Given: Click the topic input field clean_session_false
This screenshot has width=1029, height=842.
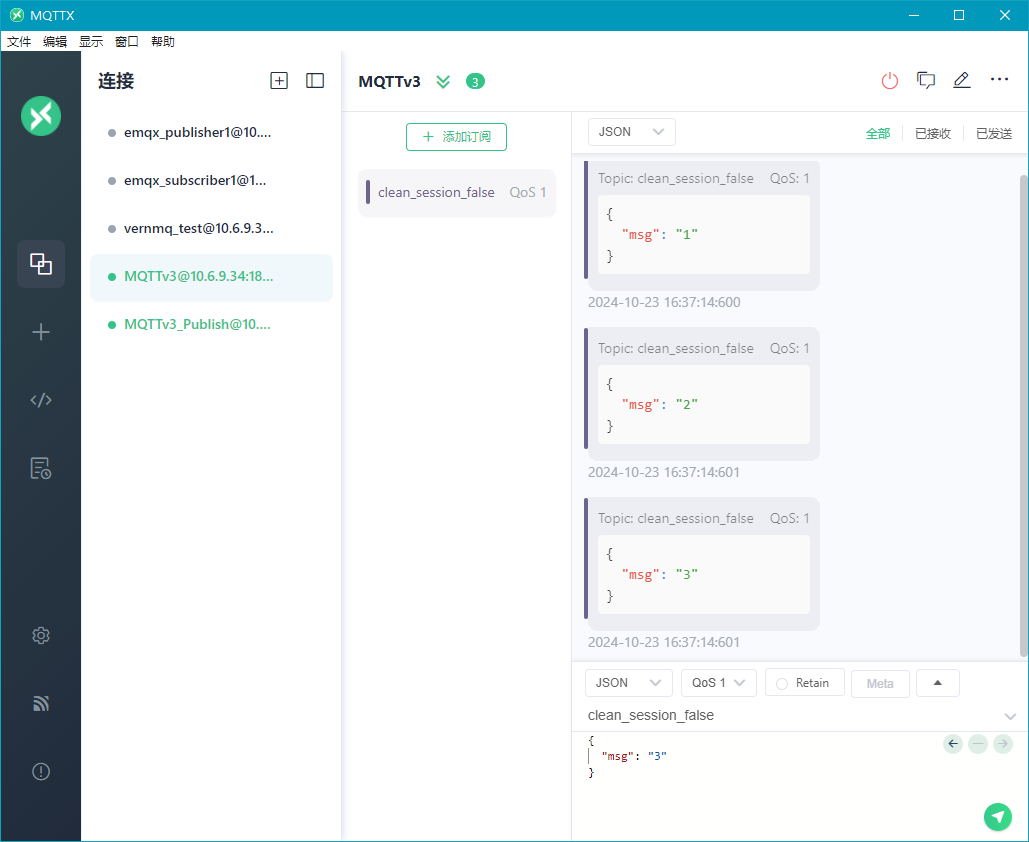Looking at the screenshot, I should coord(791,715).
